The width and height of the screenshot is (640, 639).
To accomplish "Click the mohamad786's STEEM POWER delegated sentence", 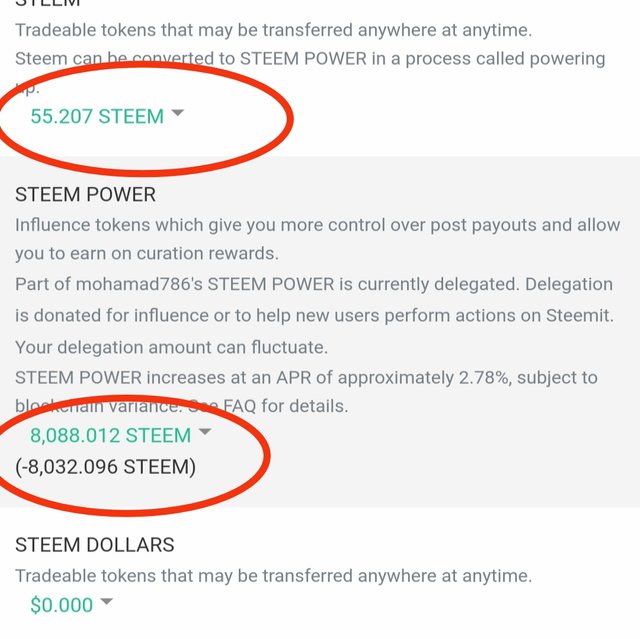I will [314, 284].
